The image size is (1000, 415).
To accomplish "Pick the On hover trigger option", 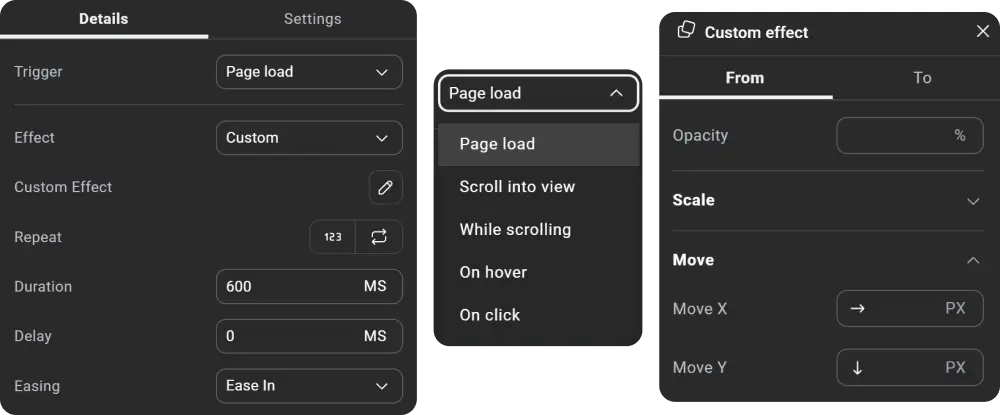I will (493, 272).
